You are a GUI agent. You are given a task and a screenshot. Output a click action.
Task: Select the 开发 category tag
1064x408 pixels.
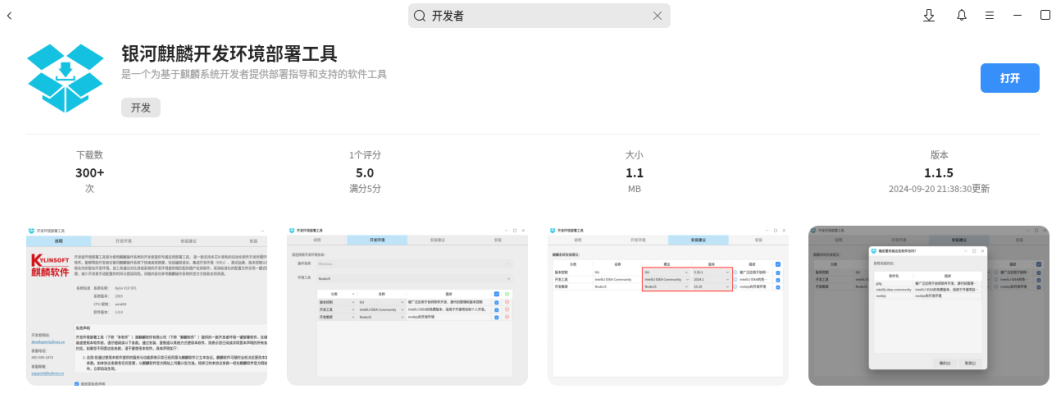pos(140,107)
